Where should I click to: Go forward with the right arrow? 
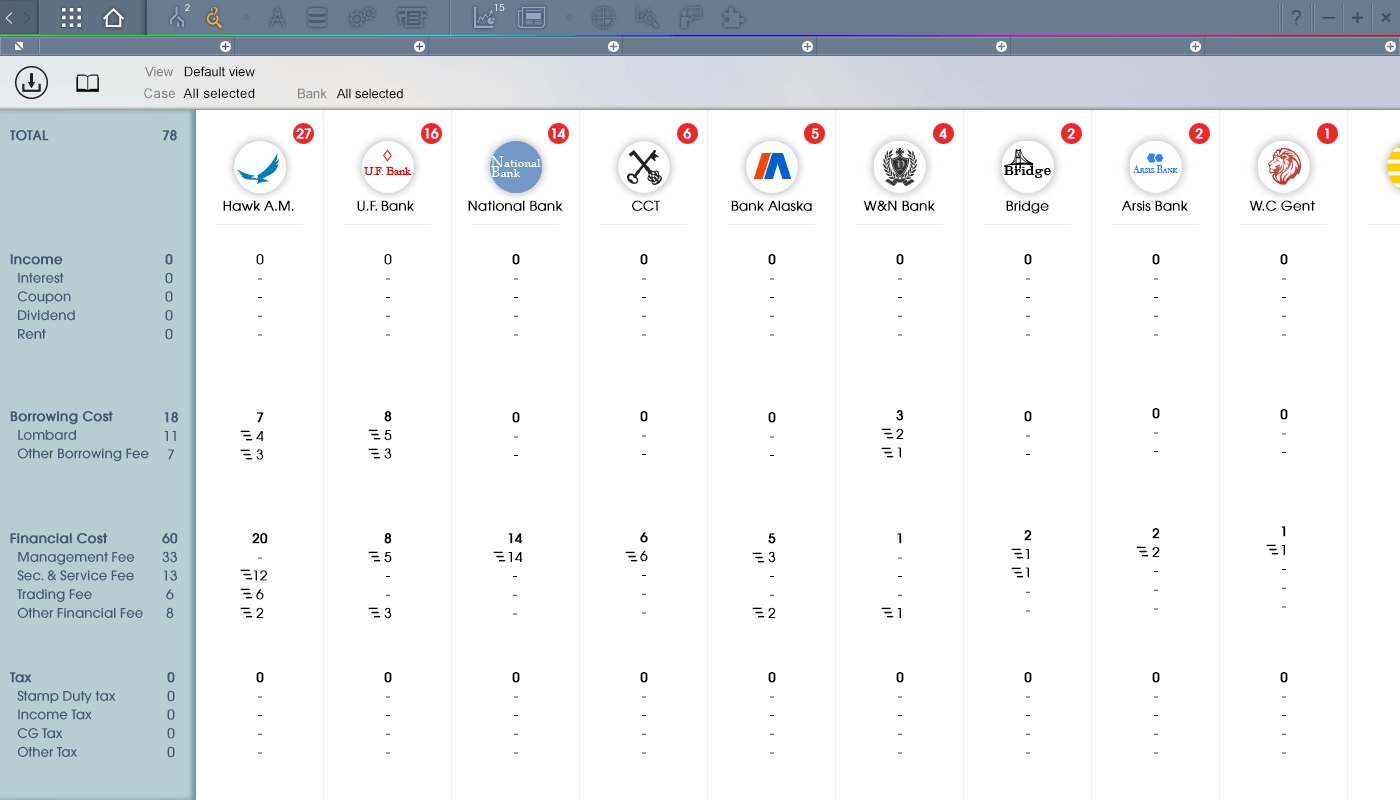(27, 17)
